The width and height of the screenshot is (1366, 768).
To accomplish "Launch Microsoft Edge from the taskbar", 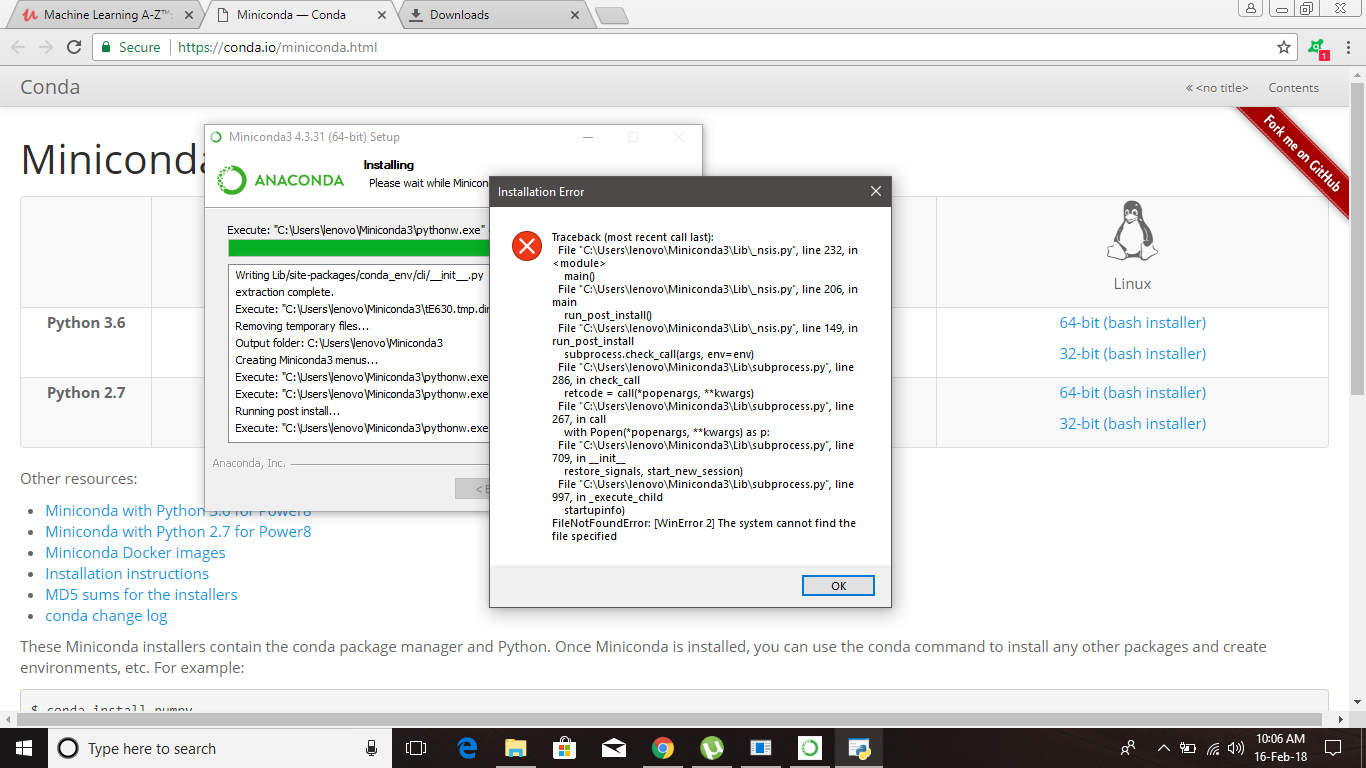I will [466, 747].
